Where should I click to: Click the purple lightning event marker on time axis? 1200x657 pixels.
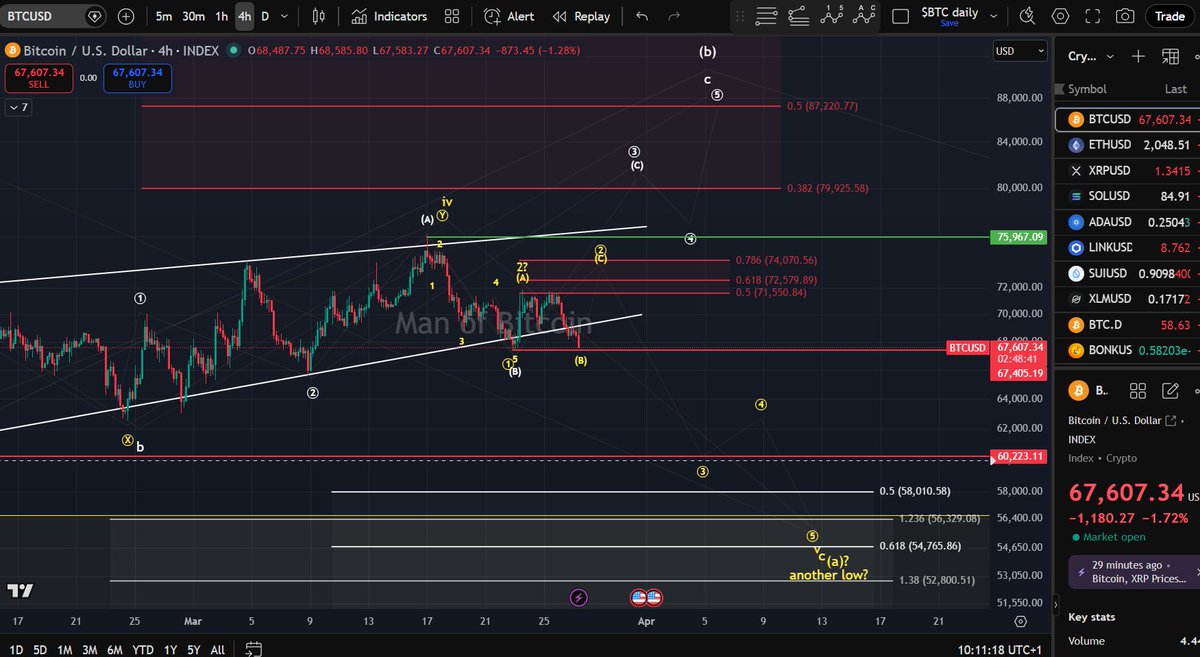(579, 597)
